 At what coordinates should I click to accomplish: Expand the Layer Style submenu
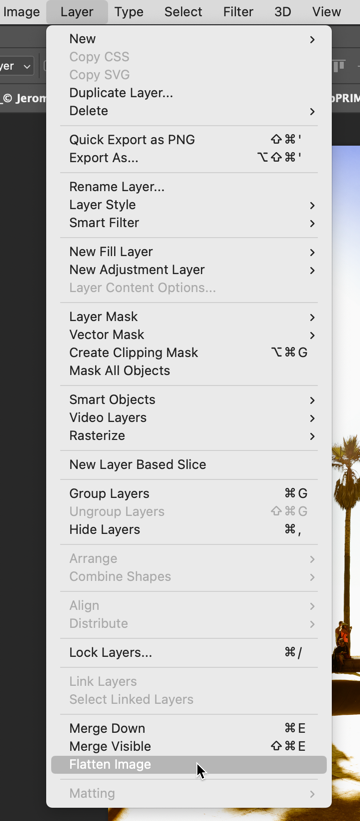coord(312,205)
